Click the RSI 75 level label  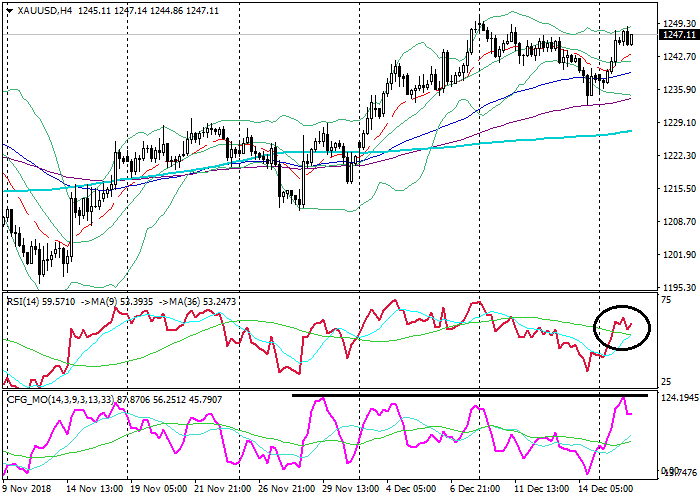tap(666, 299)
